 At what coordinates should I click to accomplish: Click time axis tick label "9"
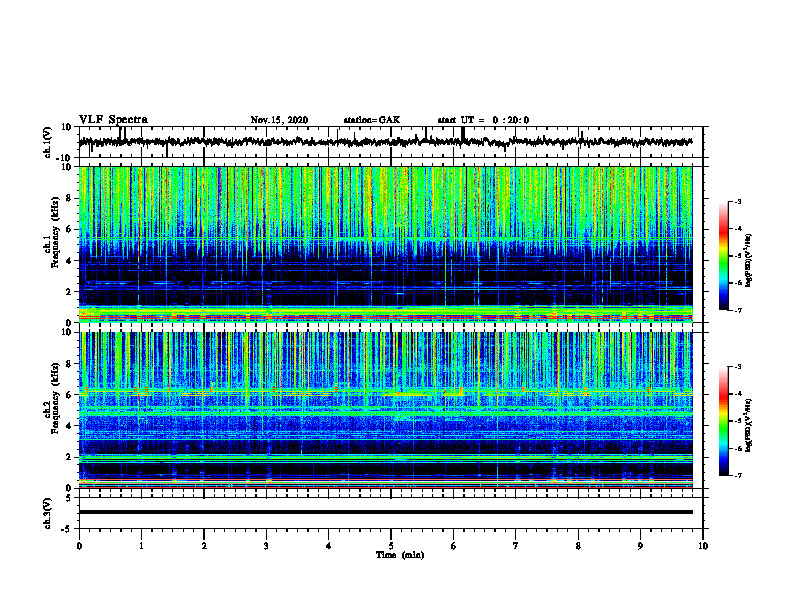pos(640,546)
